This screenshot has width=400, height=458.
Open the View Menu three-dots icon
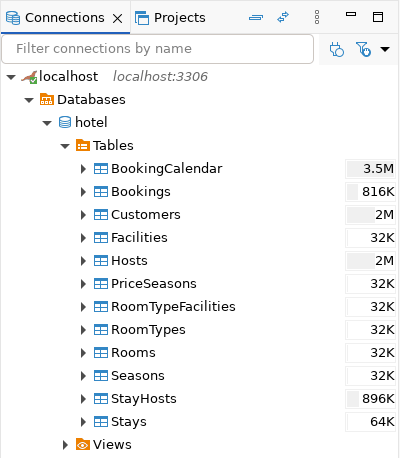click(317, 17)
